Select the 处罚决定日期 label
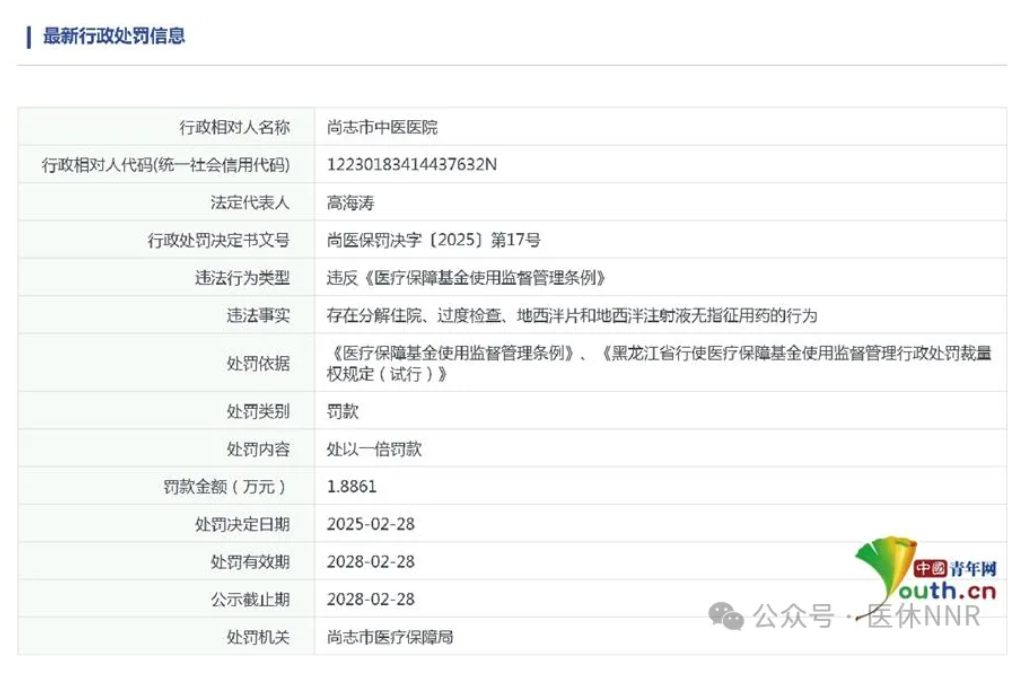This screenshot has width=1035, height=673. click(x=242, y=525)
